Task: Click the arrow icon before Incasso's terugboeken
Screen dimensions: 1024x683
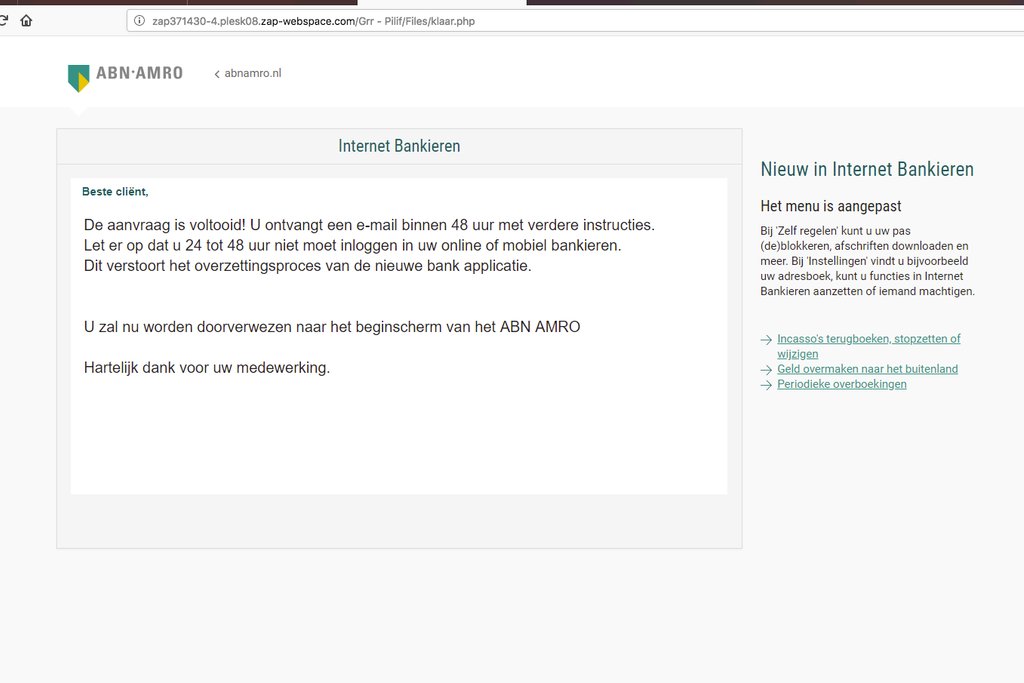Action: pos(766,340)
